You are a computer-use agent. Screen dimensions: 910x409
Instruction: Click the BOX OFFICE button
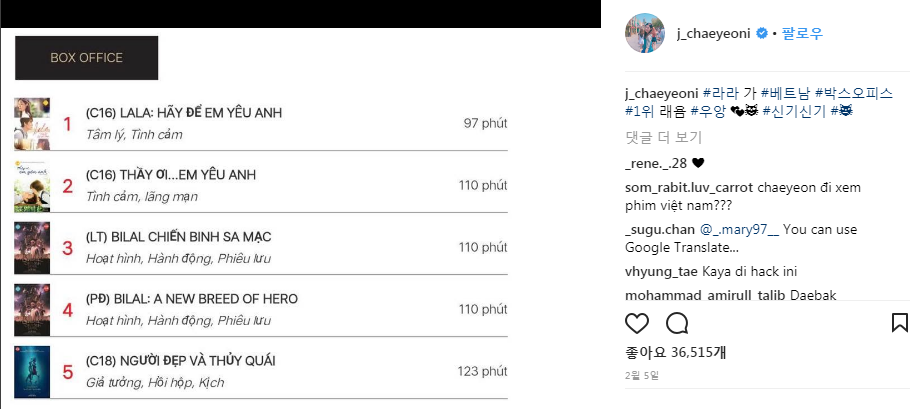tap(86, 58)
